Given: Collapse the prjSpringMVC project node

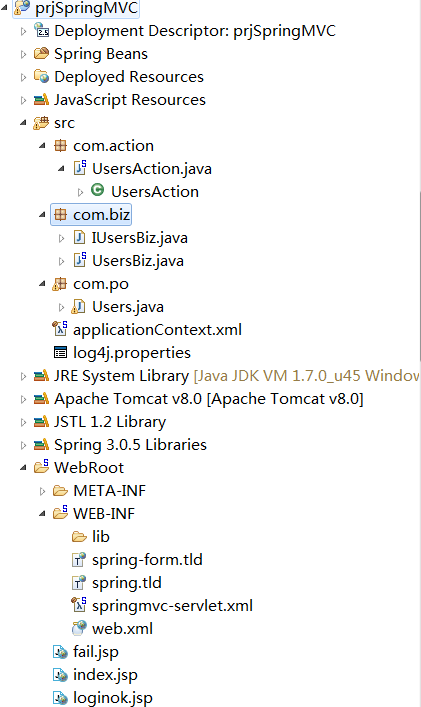Looking at the screenshot, I should (x=5, y=8).
